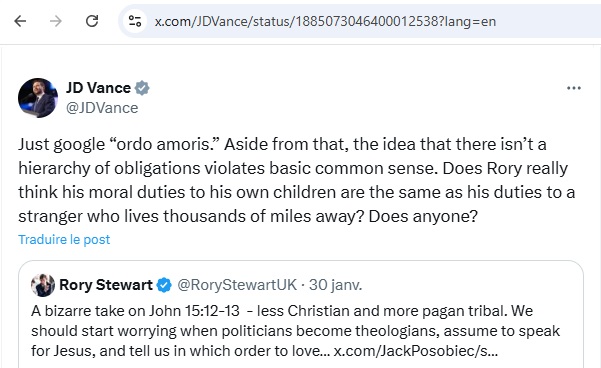The image size is (601, 368).
Task: Click Rory Stewart's blue verified checkmark
Action: pyautogui.click(x=164, y=285)
